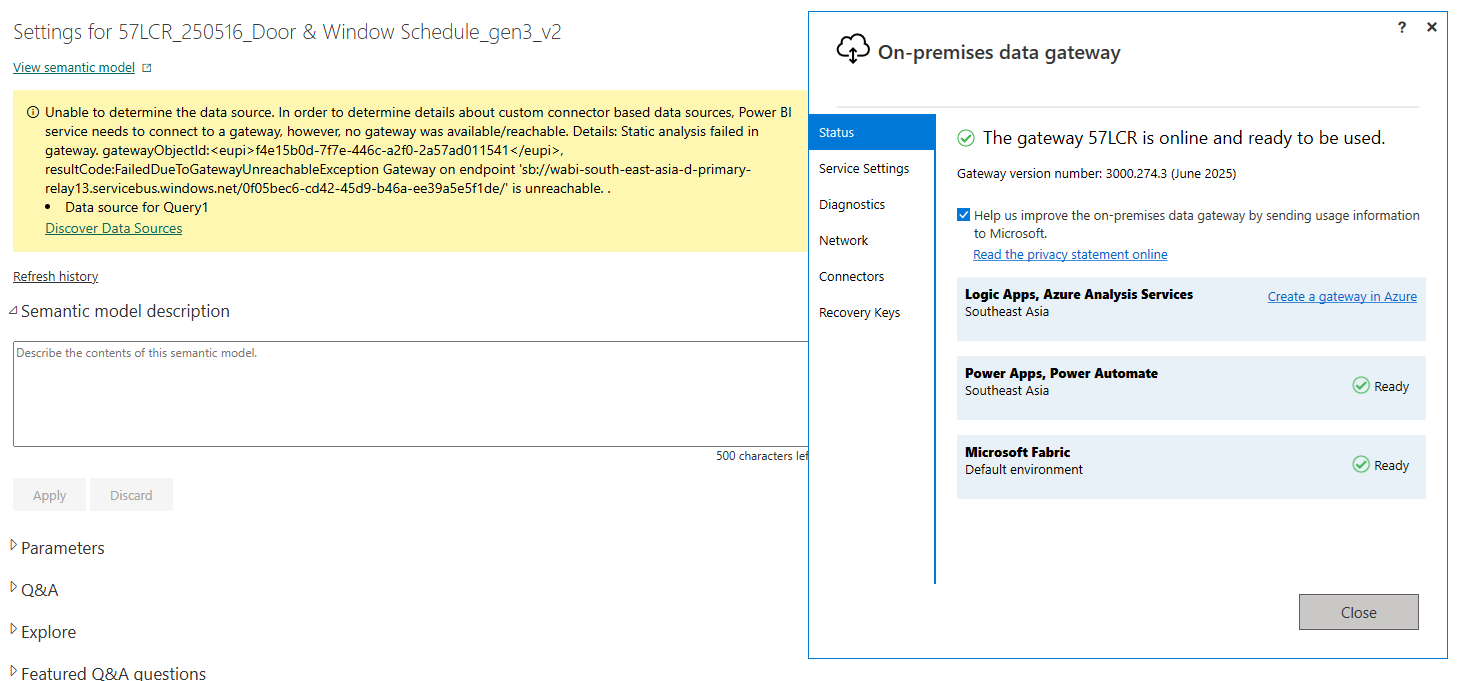Click the Close button in the gateway window
1463x681 pixels.
(1358, 612)
